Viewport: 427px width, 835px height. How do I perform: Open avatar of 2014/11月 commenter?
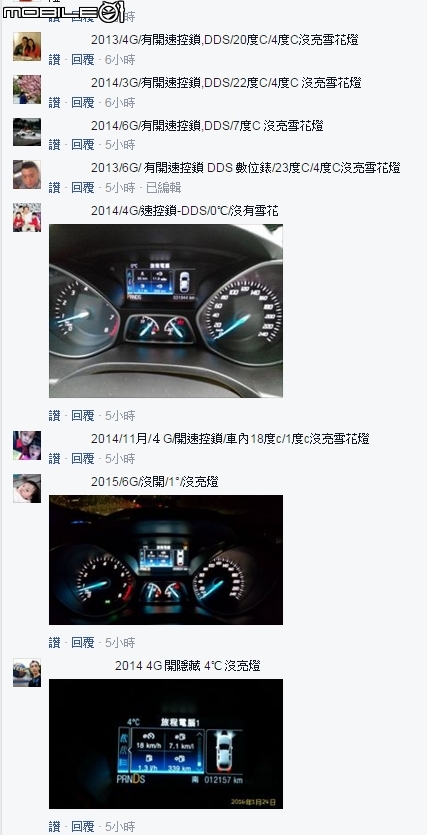tap(27, 445)
